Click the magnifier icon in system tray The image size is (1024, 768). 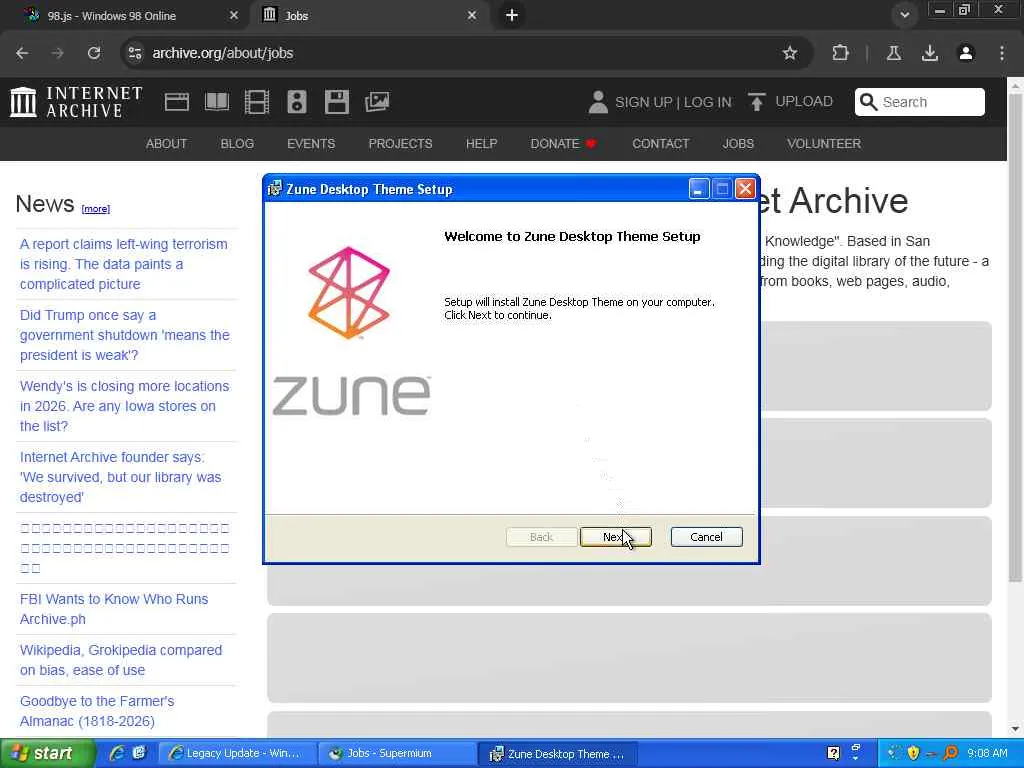coord(951,753)
